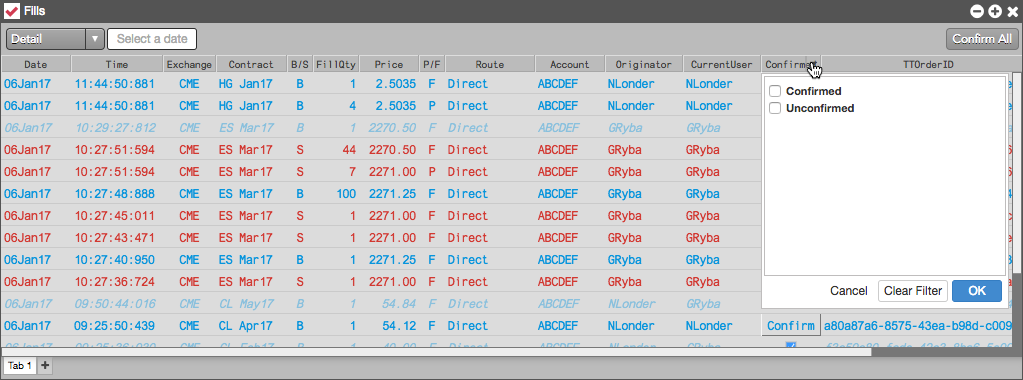Click the order ID a80a87a6-8575-43ea-b98d-c009
Screen dimensions: 1023x380
pyautogui.click(x=917, y=326)
